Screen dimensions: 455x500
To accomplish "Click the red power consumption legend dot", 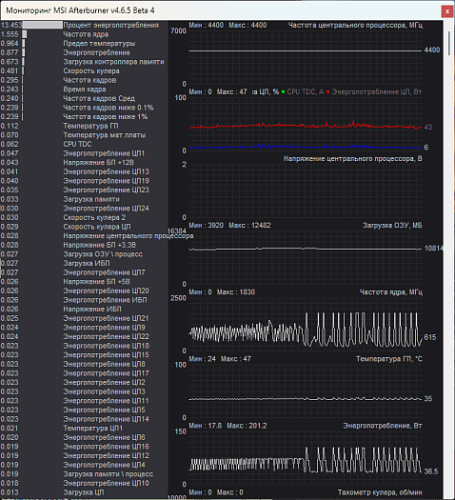I will [328, 92].
